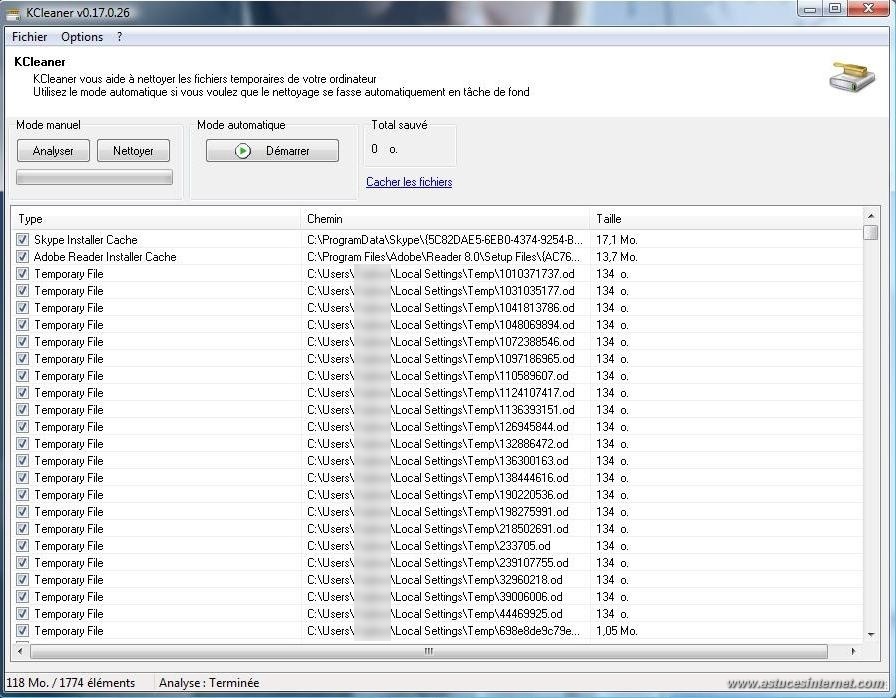Click path ending Temp\1136393151.od
Image resolution: width=896 pixels, height=698 pixels.
[441, 410]
